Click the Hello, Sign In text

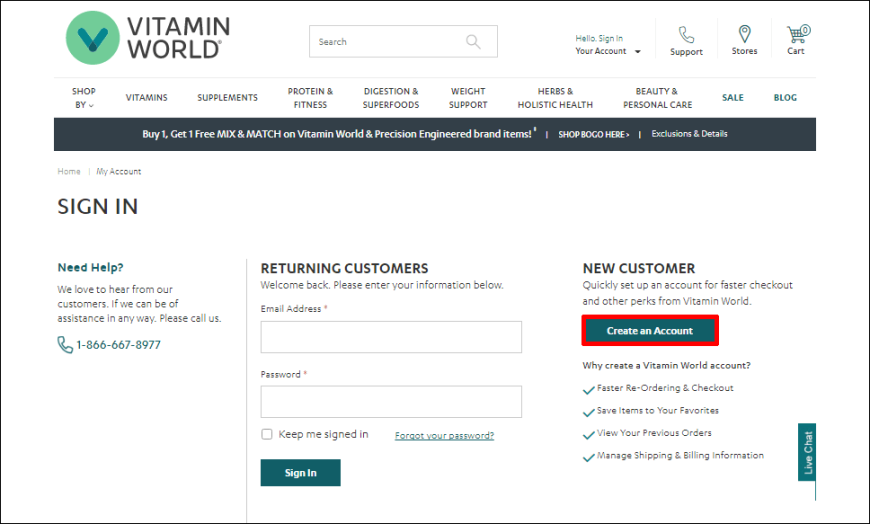coord(599,38)
